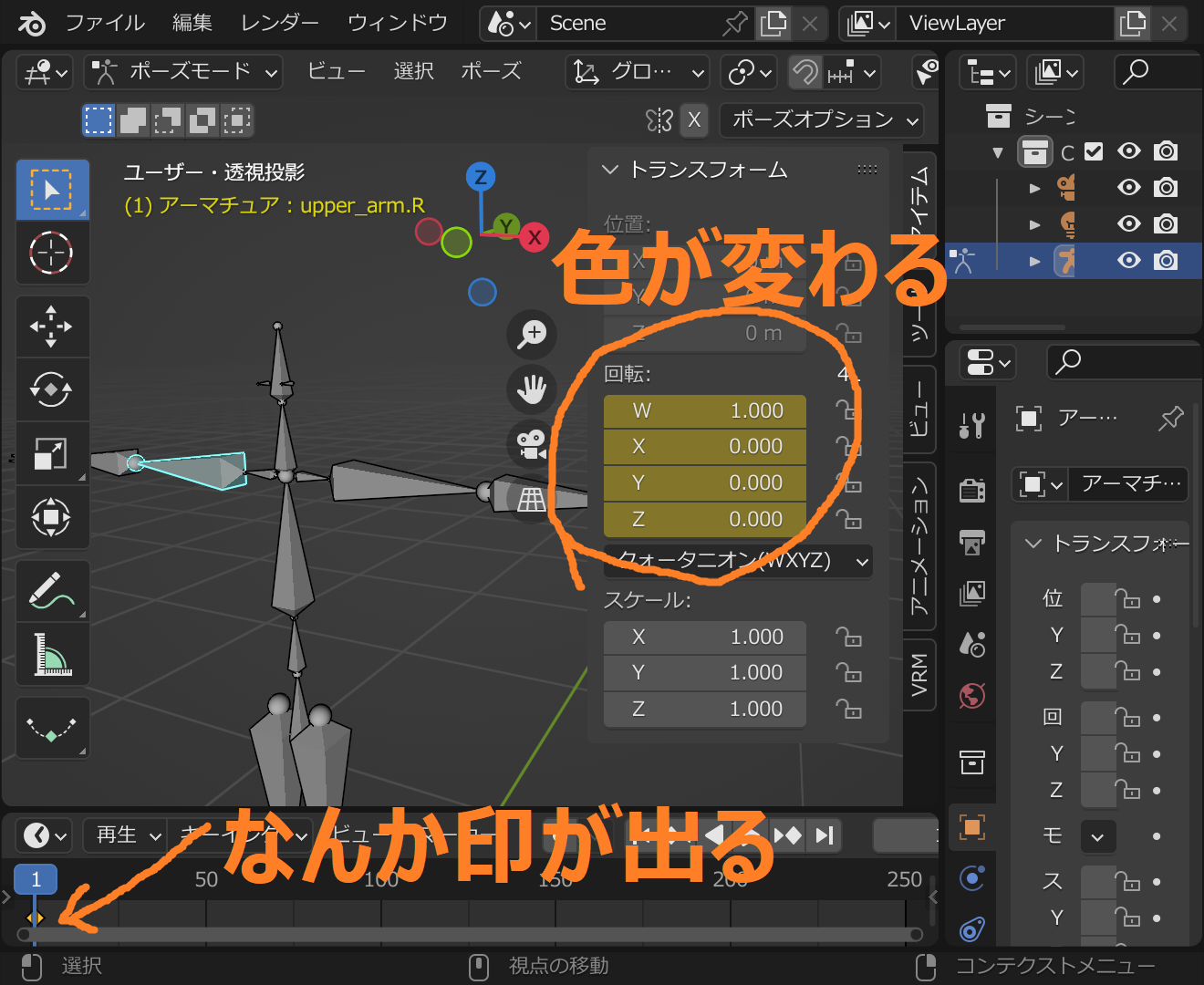Switch to the Animation sidebar tab
This screenshot has height=985, width=1204.
pyautogui.click(x=919, y=548)
